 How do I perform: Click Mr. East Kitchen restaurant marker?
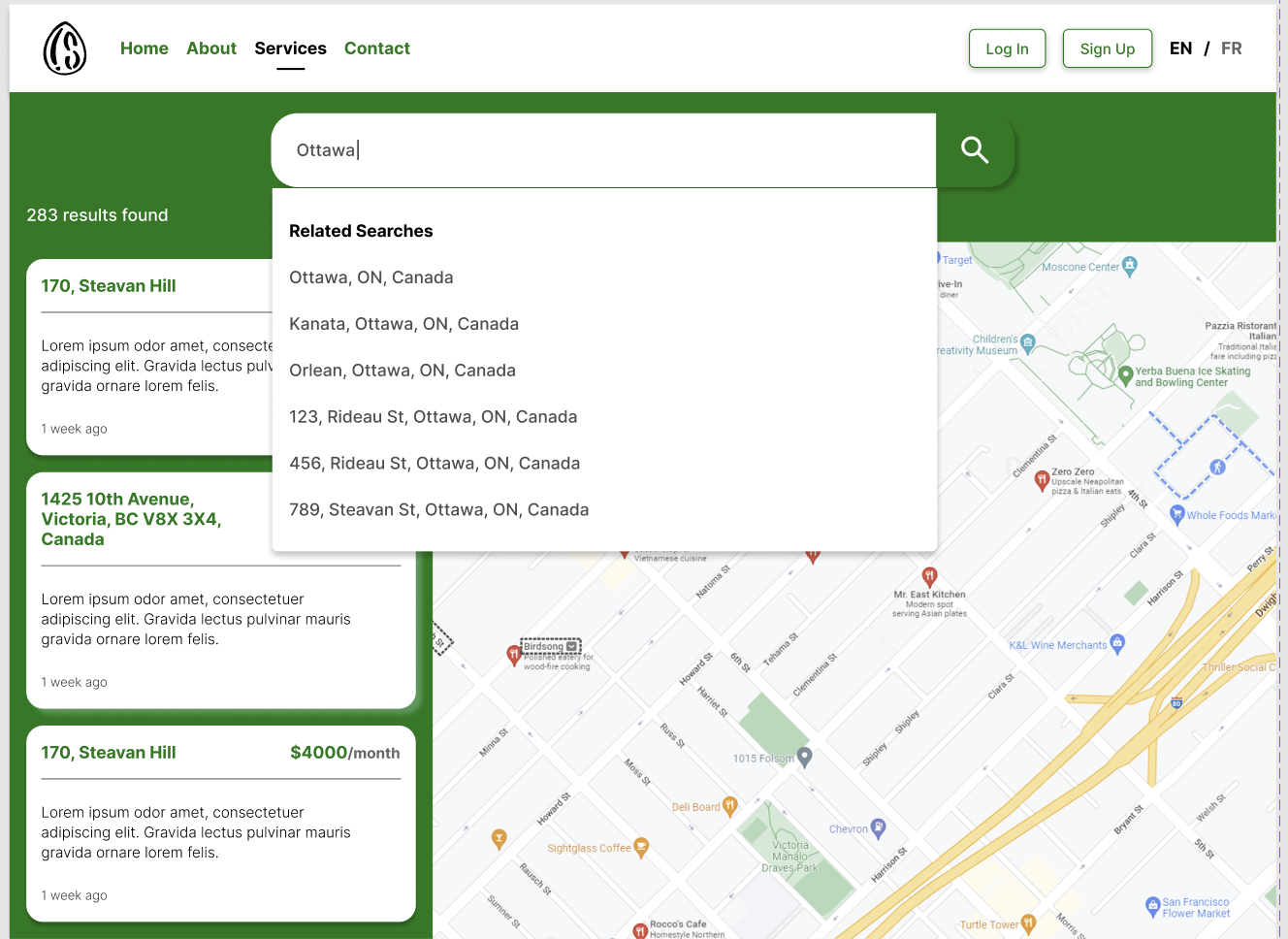click(929, 577)
